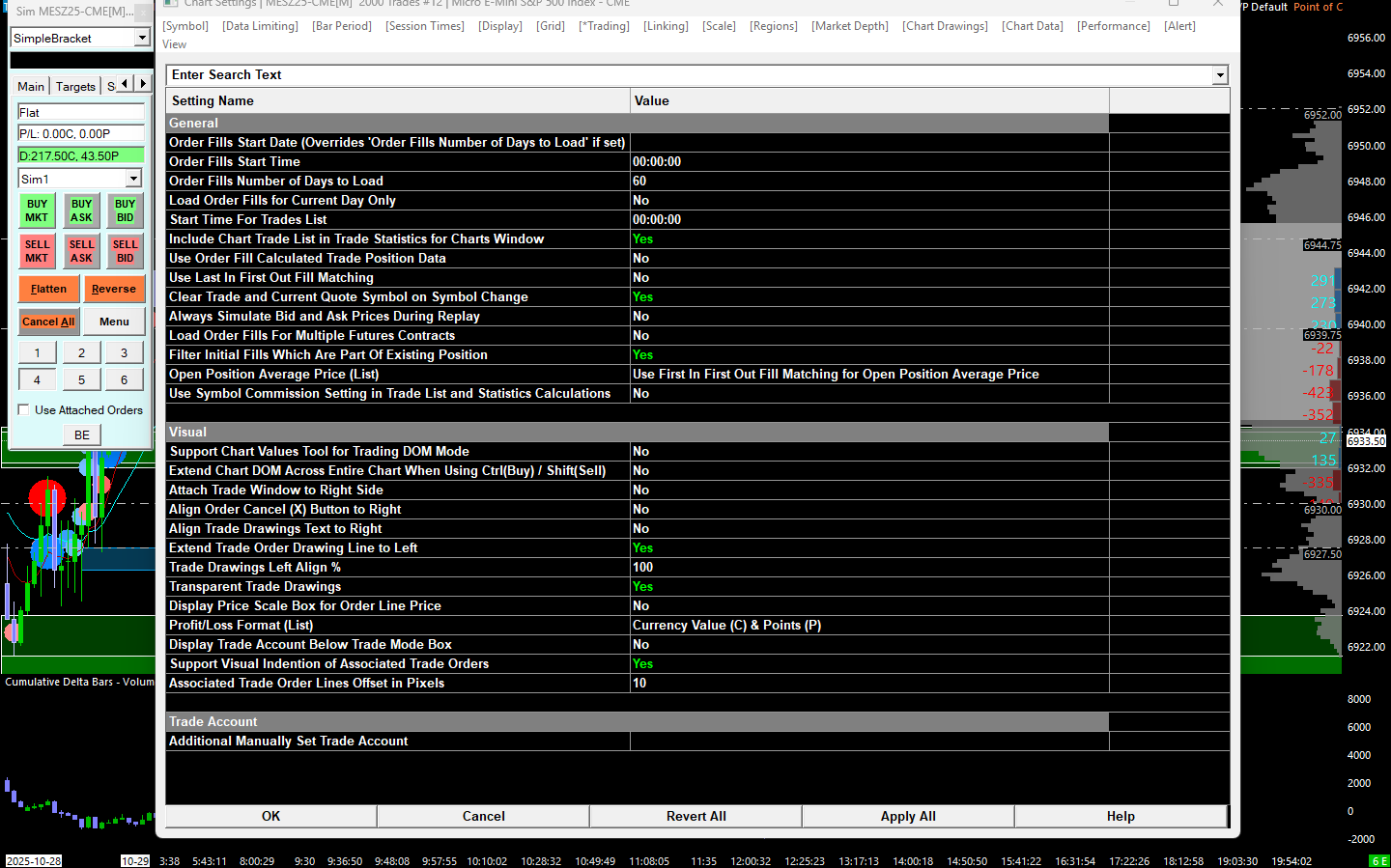Edit the Trade Drawings Left Align % value
Image resolution: width=1391 pixels, height=868 pixels.
coord(869,567)
